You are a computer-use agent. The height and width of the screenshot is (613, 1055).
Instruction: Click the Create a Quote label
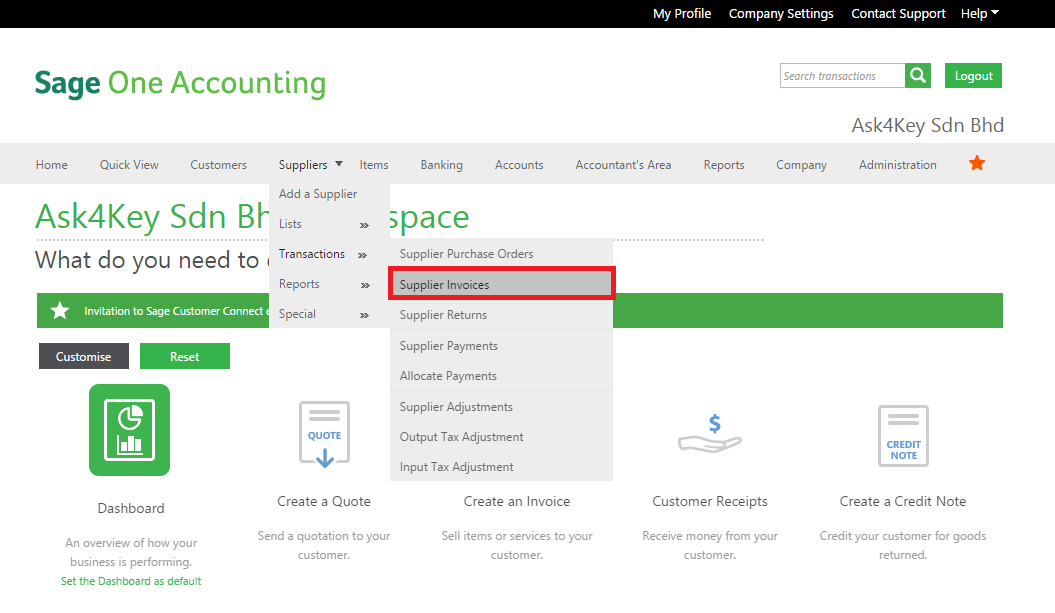click(324, 501)
